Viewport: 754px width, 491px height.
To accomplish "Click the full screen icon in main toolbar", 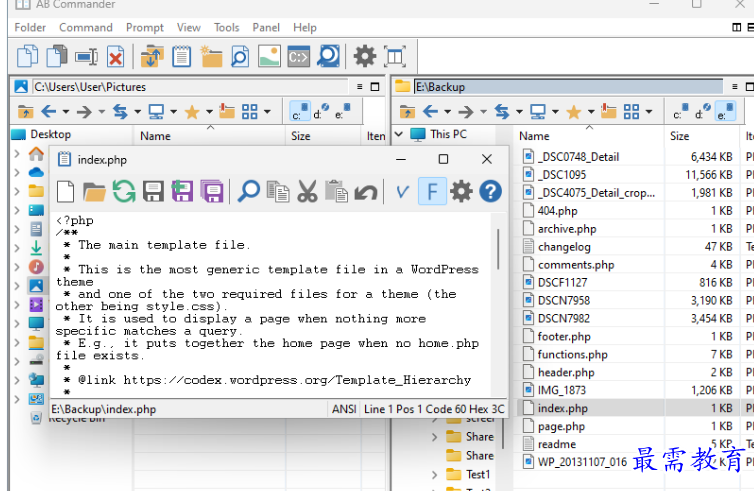I will pos(394,56).
